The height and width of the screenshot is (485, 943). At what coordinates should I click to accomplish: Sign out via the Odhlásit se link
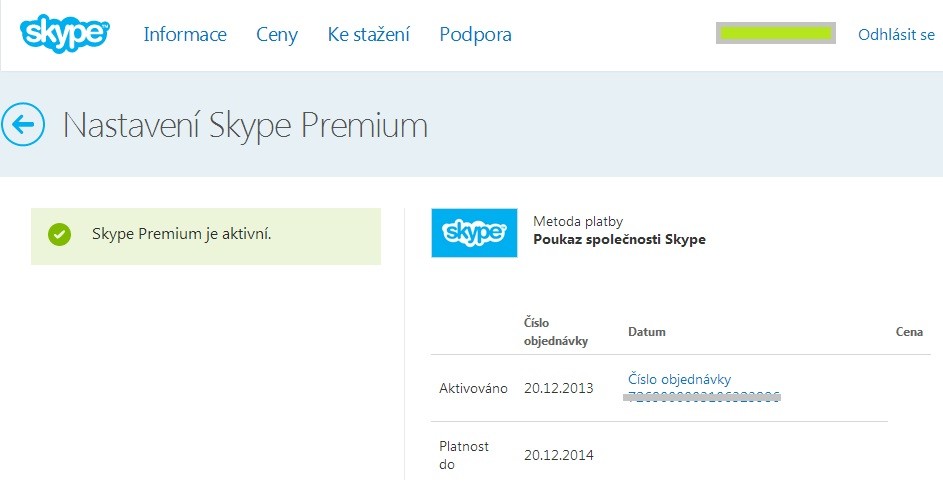[x=896, y=34]
